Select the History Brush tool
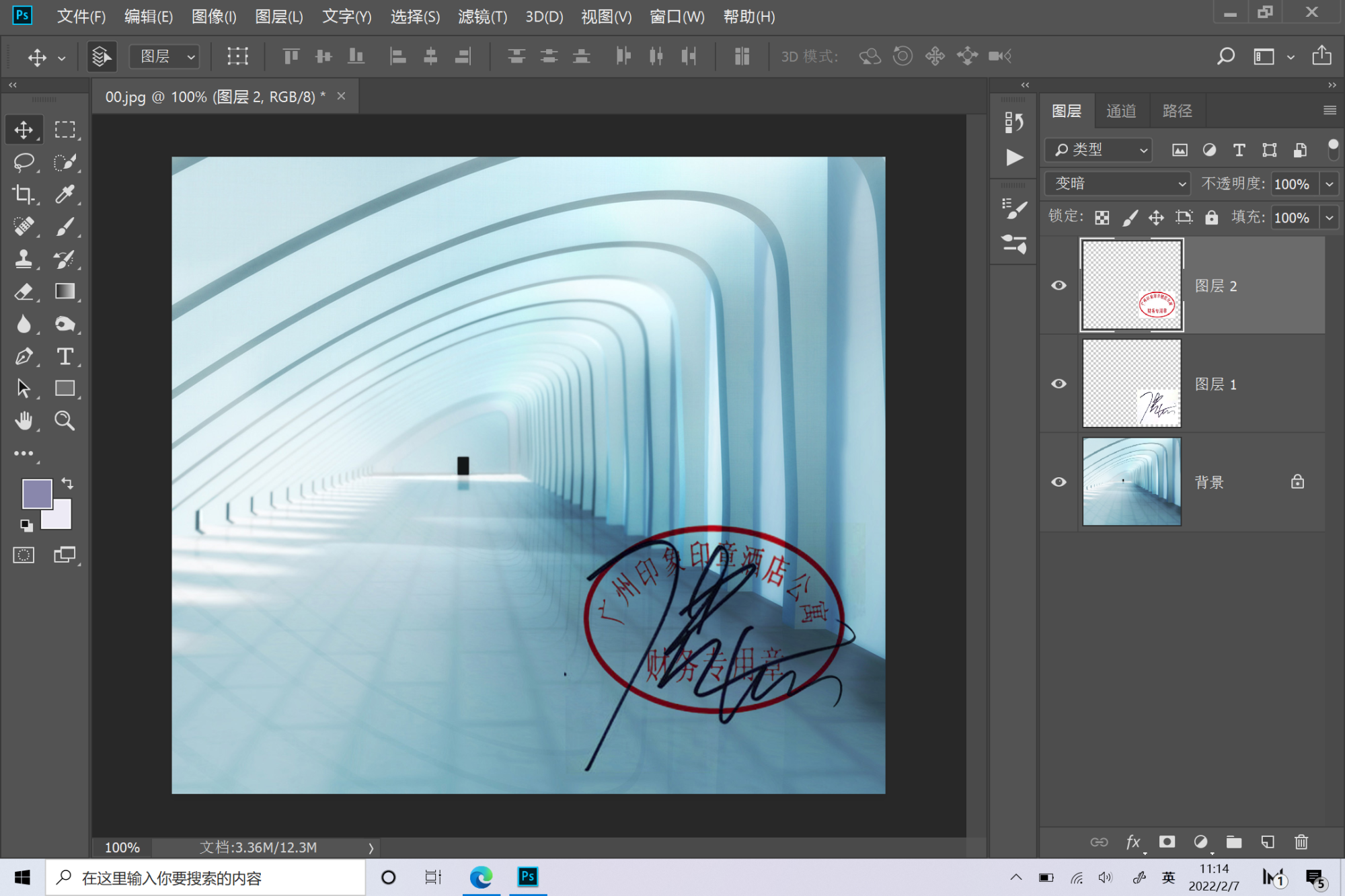The width and height of the screenshot is (1345, 896). [x=65, y=259]
